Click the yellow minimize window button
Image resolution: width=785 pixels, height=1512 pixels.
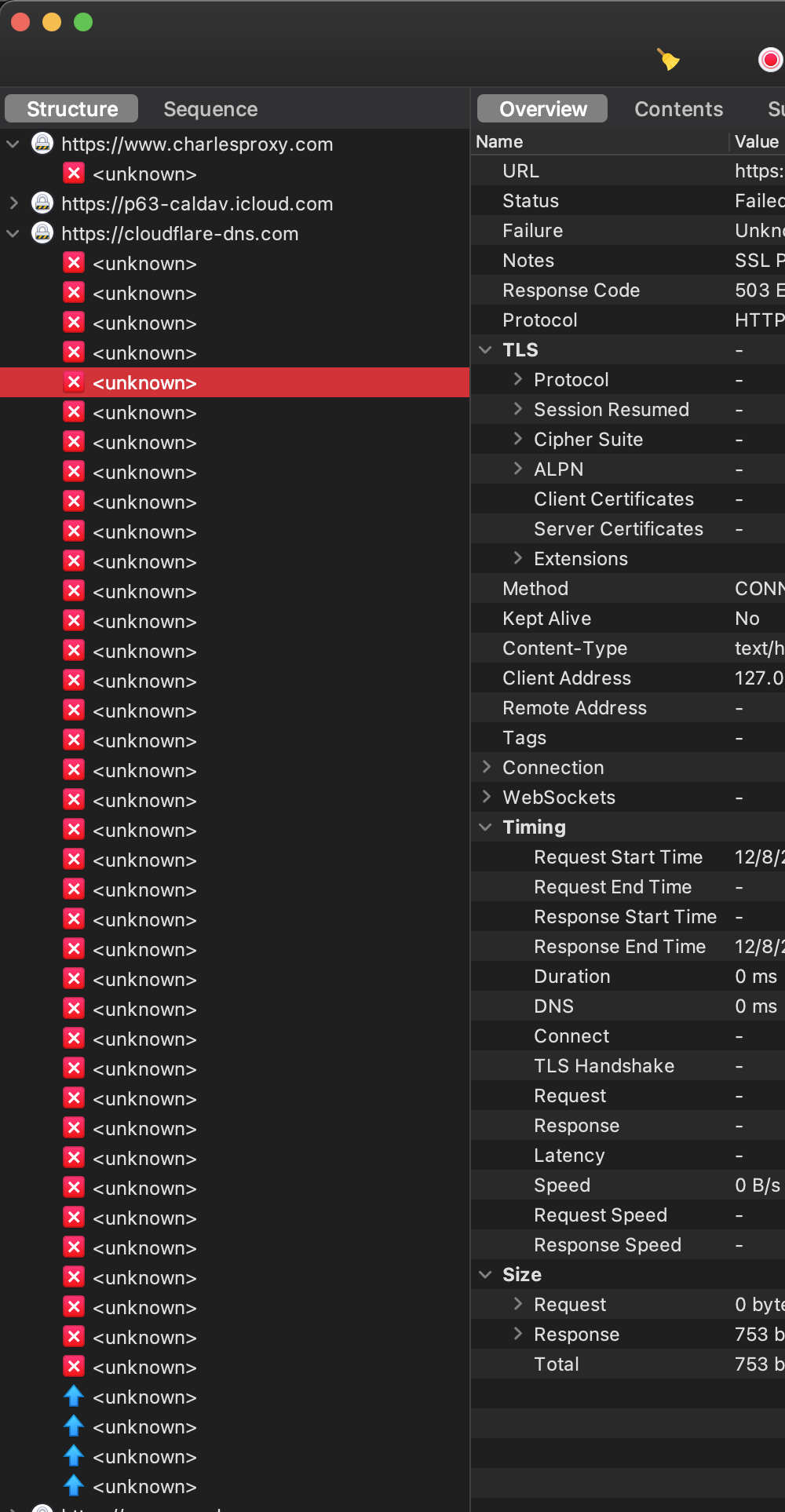(52, 22)
